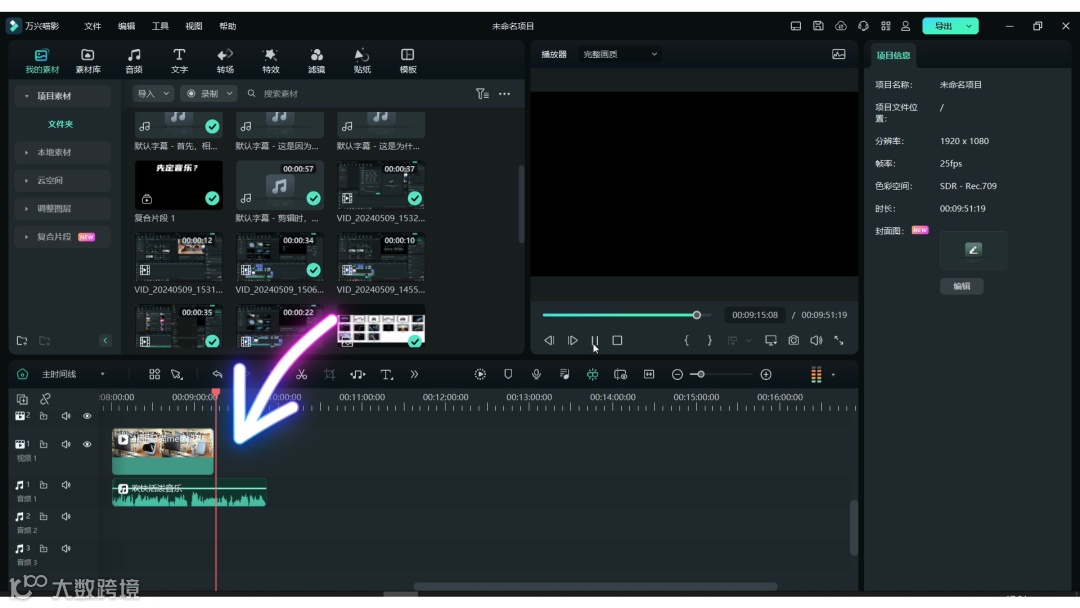Open the 导入 import dropdown
The image size is (1080, 608).
[152, 94]
